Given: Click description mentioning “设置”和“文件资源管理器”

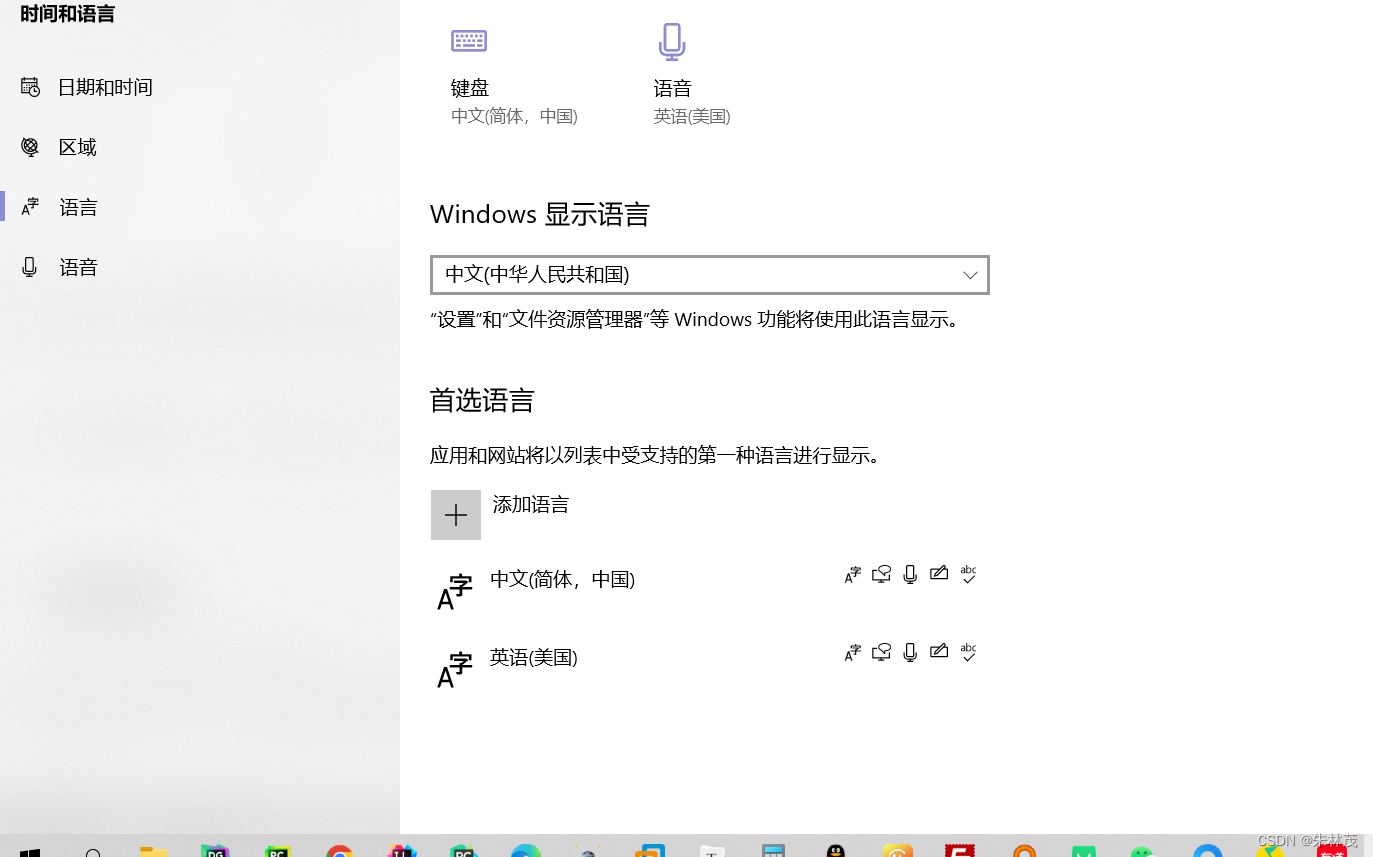Looking at the screenshot, I should (x=694, y=320).
